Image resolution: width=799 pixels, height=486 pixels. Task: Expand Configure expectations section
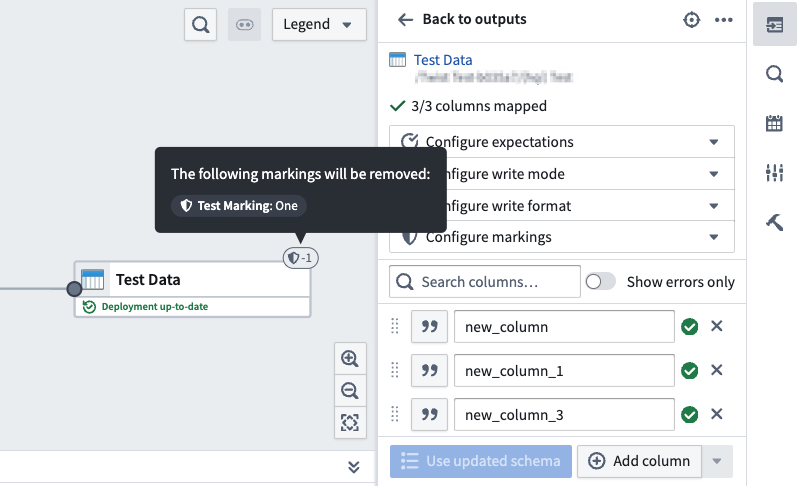click(562, 142)
